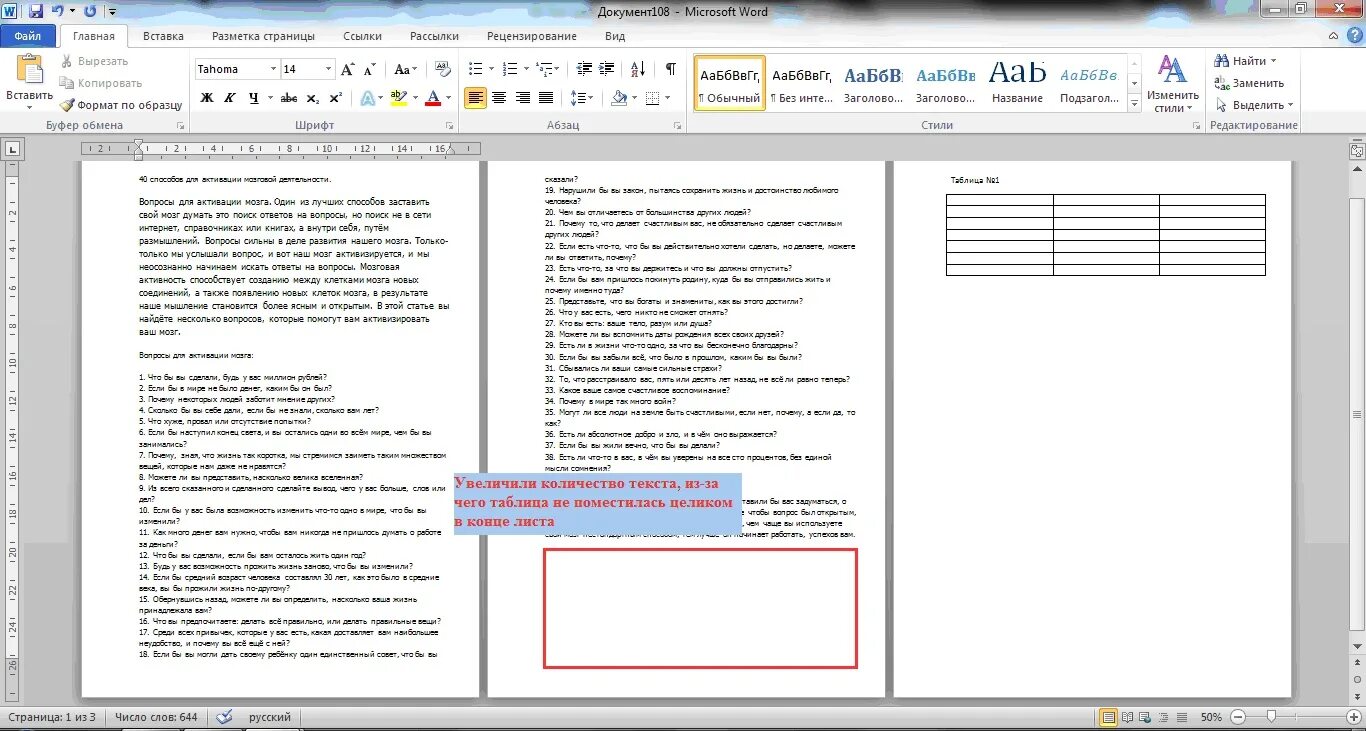Click Число слов: 644 in status bar
Image resolution: width=1366 pixels, height=731 pixels.
point(156,717)
